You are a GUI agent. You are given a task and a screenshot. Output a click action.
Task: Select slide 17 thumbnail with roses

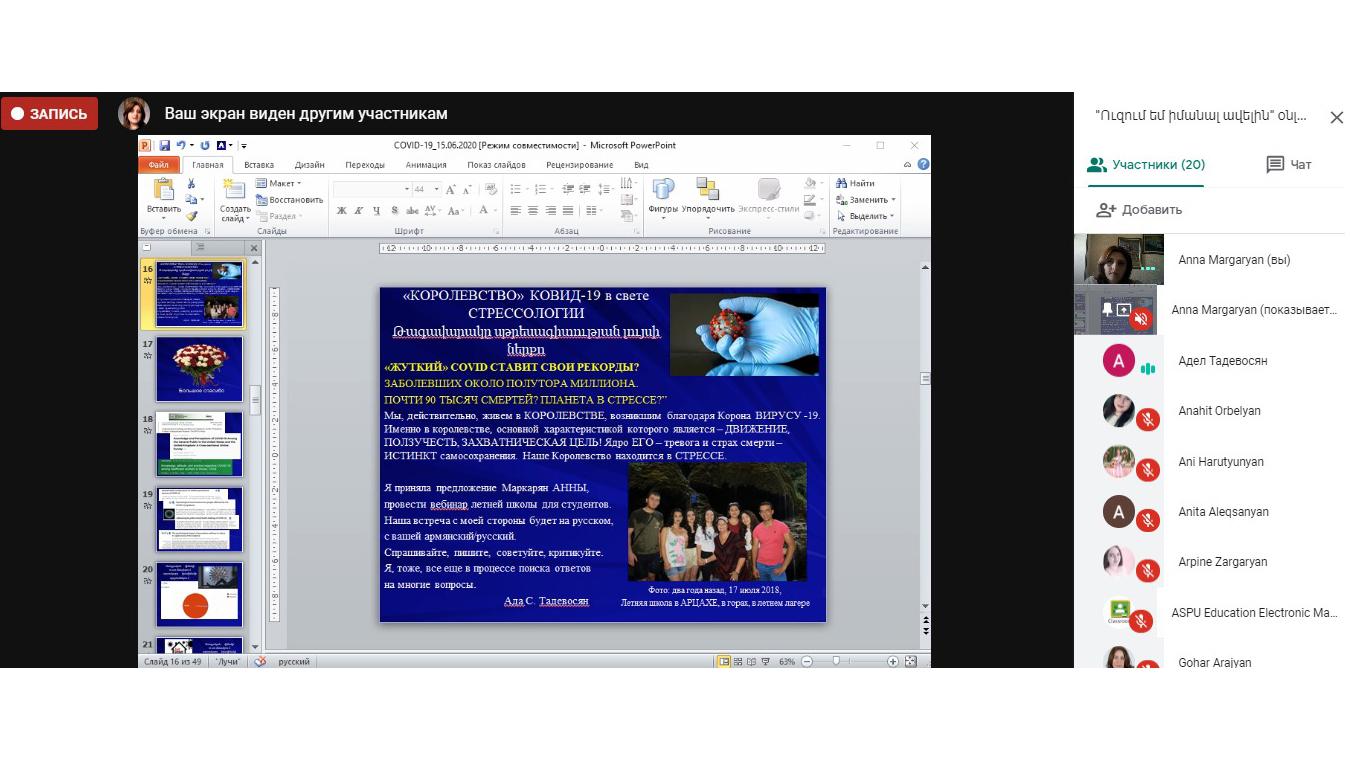[x=199, y=368]
